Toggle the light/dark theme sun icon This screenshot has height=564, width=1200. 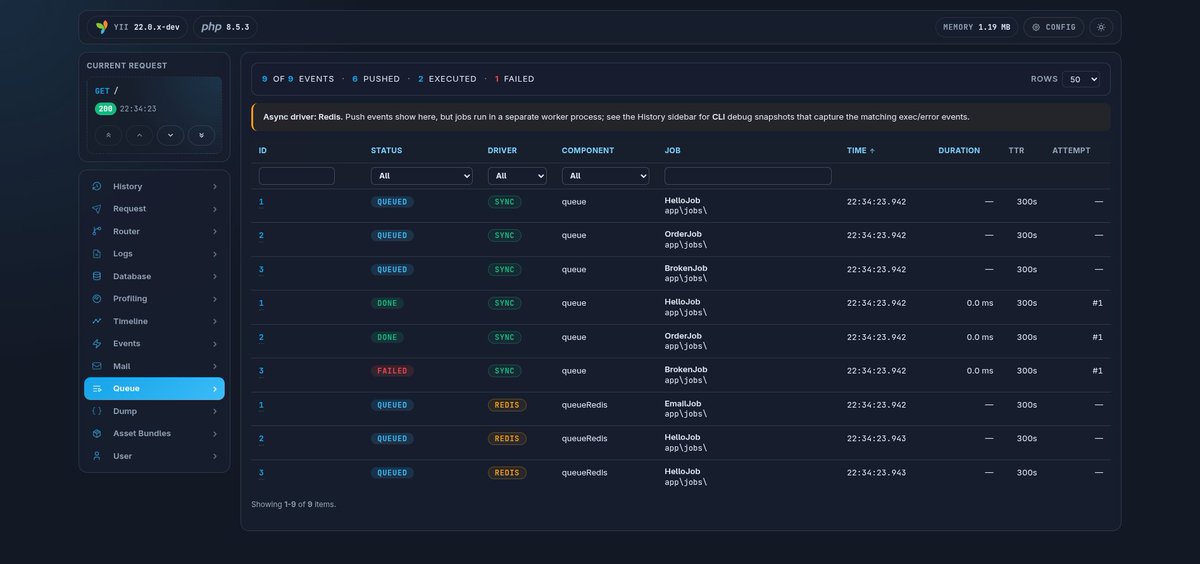[x=1101, y=27]
